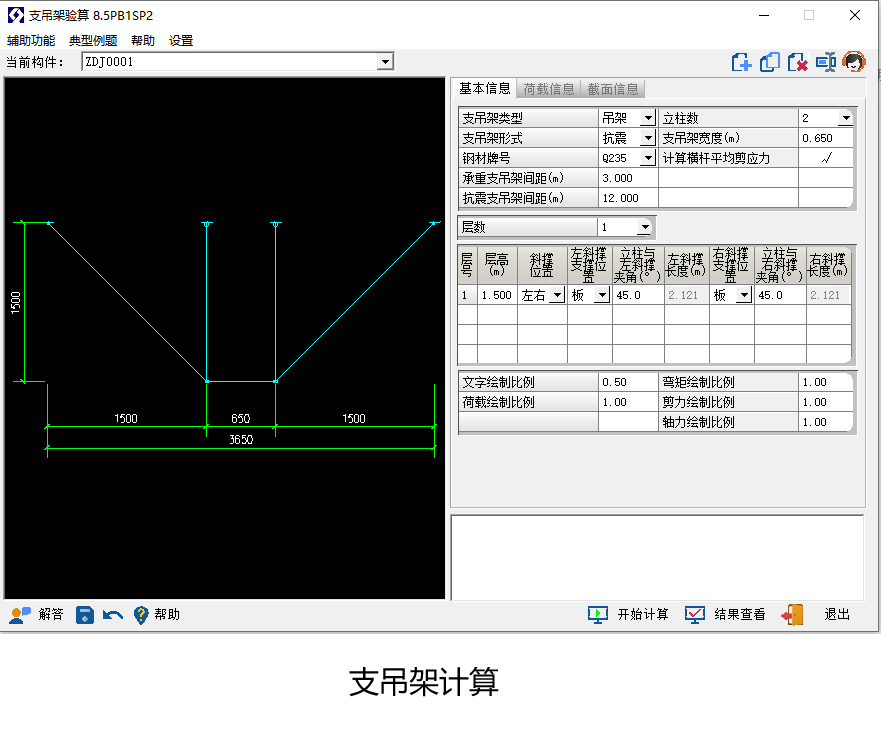Click the save floppy disk icon
This screenshot has width=881, height=736.
[x=85, y=615]
